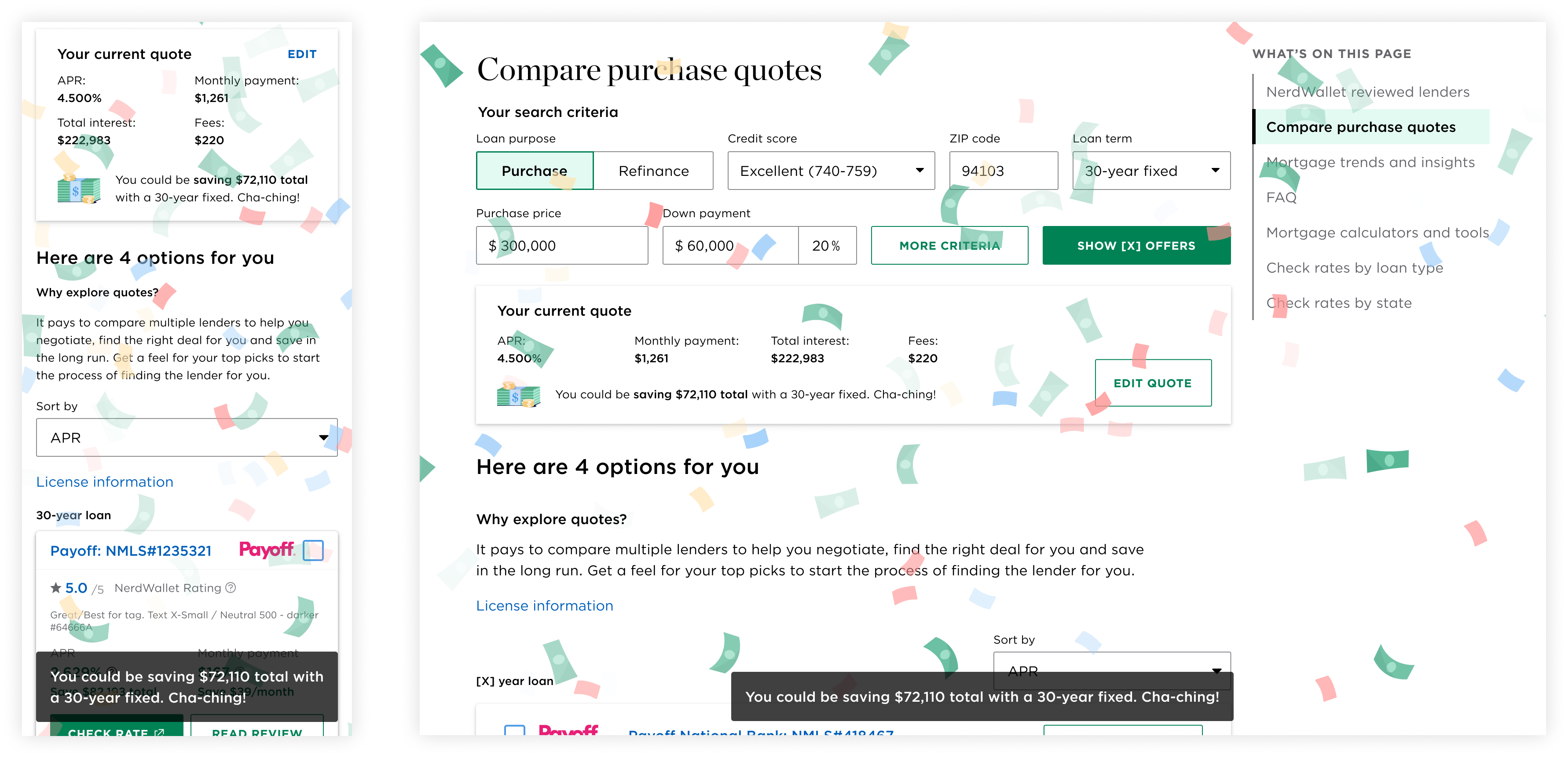This screenshot has width=1568, height=758.
Task: Click the Down payment amount field
Action: pyautogui.click(x=730, y=246)
